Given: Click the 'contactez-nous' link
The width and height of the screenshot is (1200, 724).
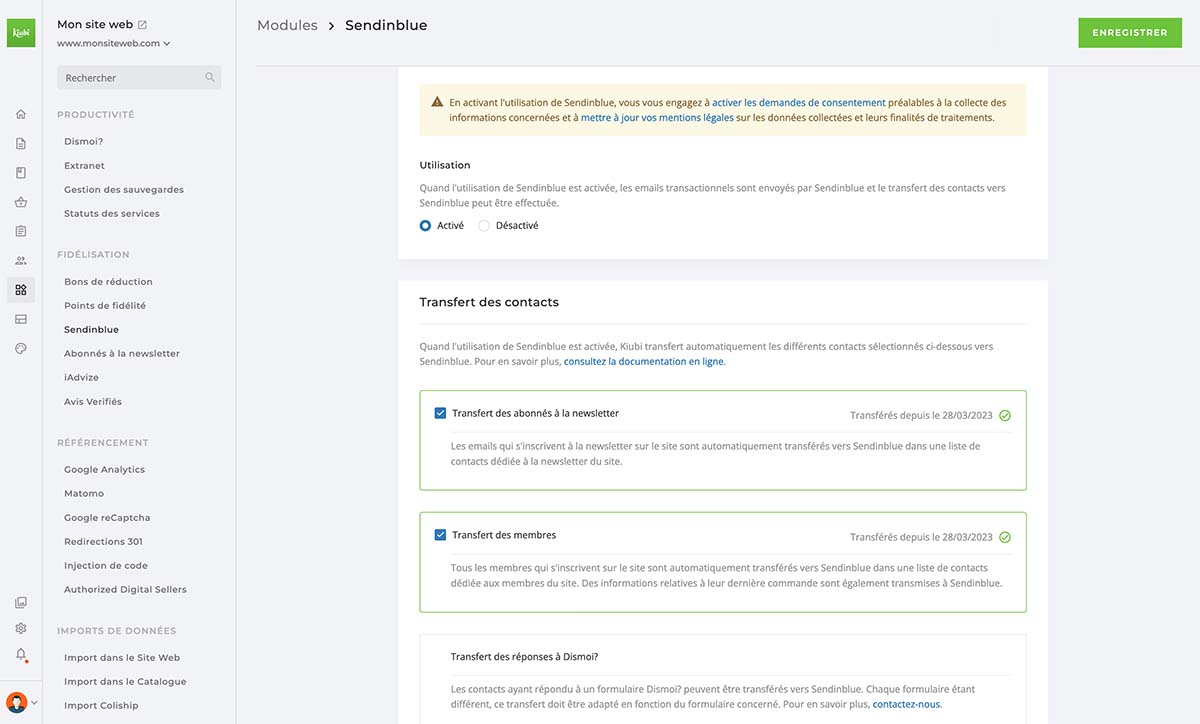Looking at the screenshot, I should pyautogui.click(x=906, y=705).
